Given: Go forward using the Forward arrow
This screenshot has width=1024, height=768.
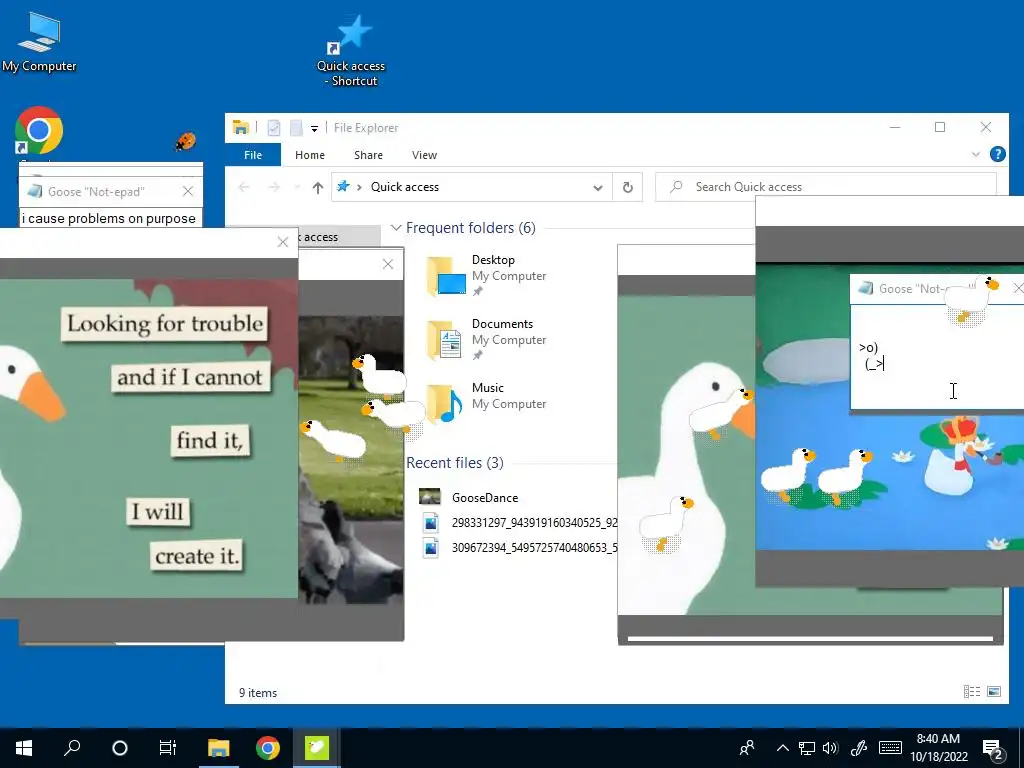Looking at the screenshot, I should click(274, 187).
